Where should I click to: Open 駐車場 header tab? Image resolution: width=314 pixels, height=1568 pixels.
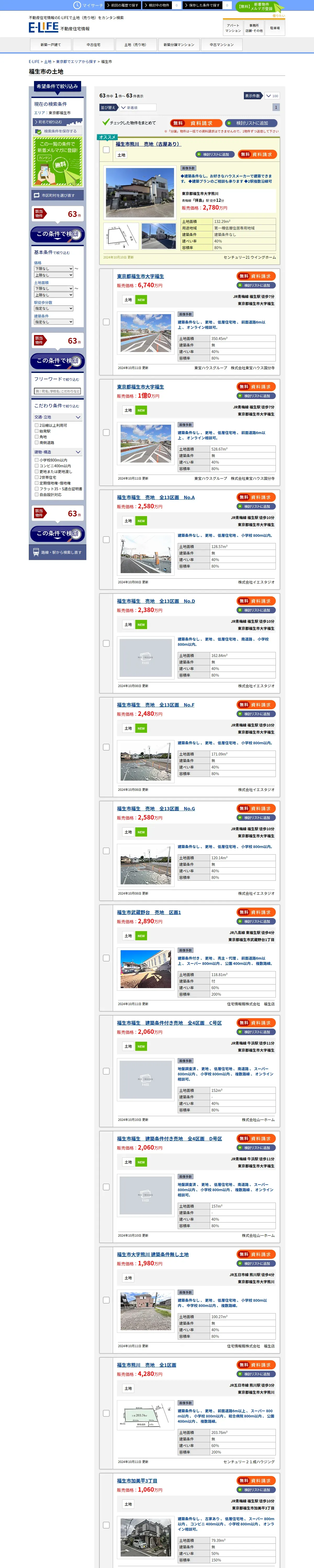point(275,28)
